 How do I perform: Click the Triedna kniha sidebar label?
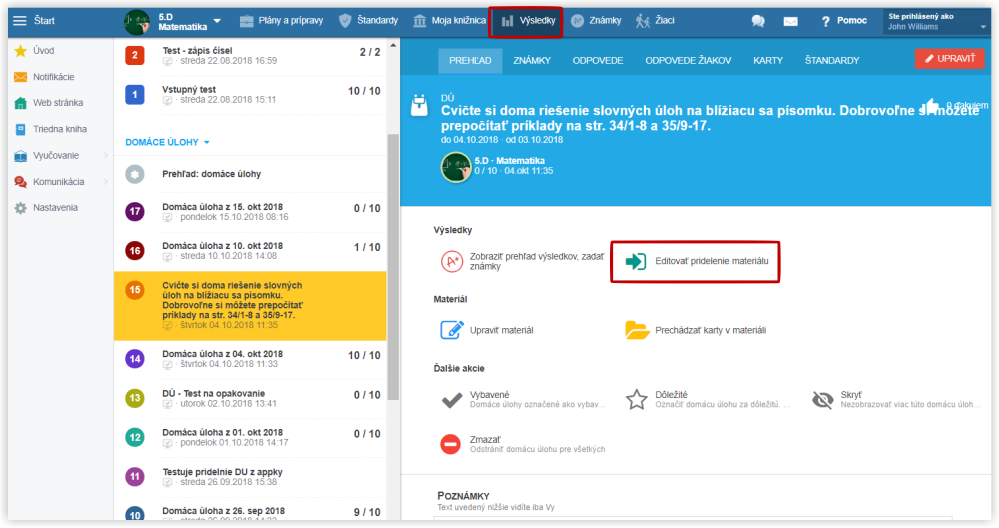point(60,129)
